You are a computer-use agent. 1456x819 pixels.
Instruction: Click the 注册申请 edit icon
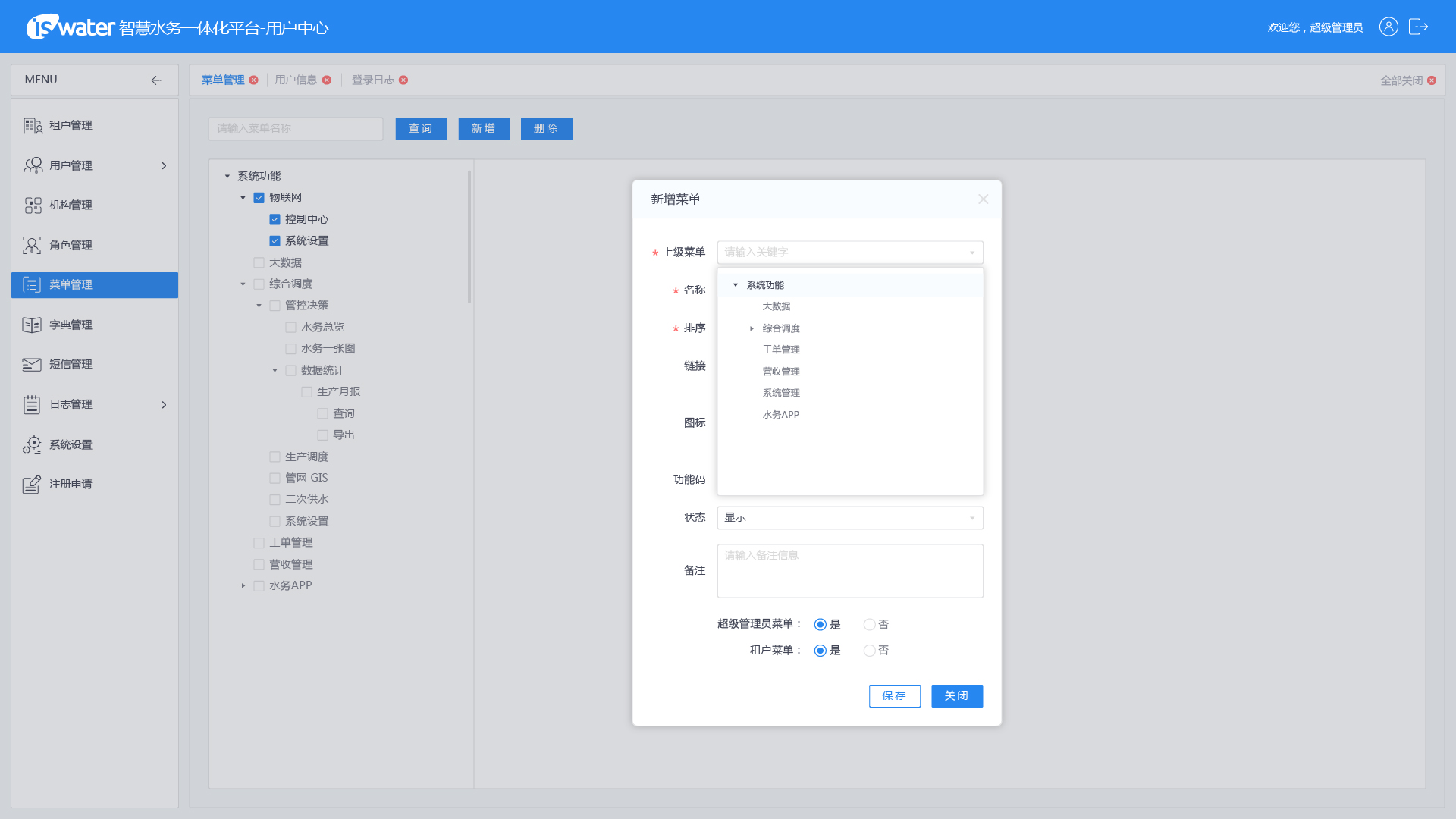tap(32, 484)
